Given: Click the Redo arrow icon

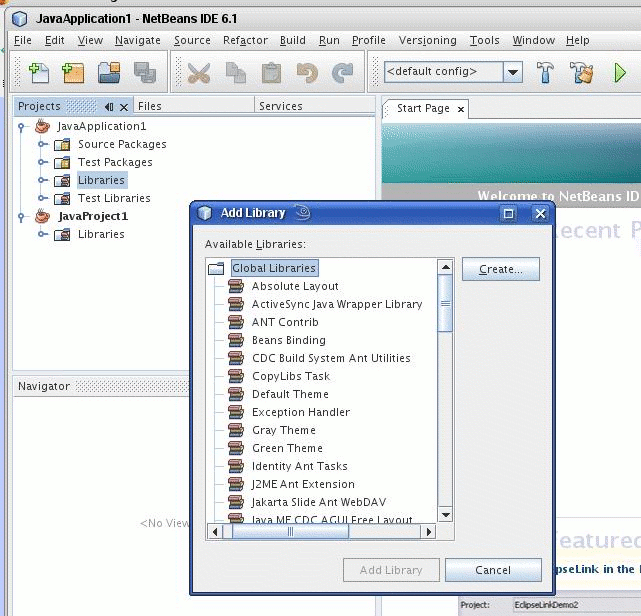Looking at the screenshot, I should (x=343, y=73).
